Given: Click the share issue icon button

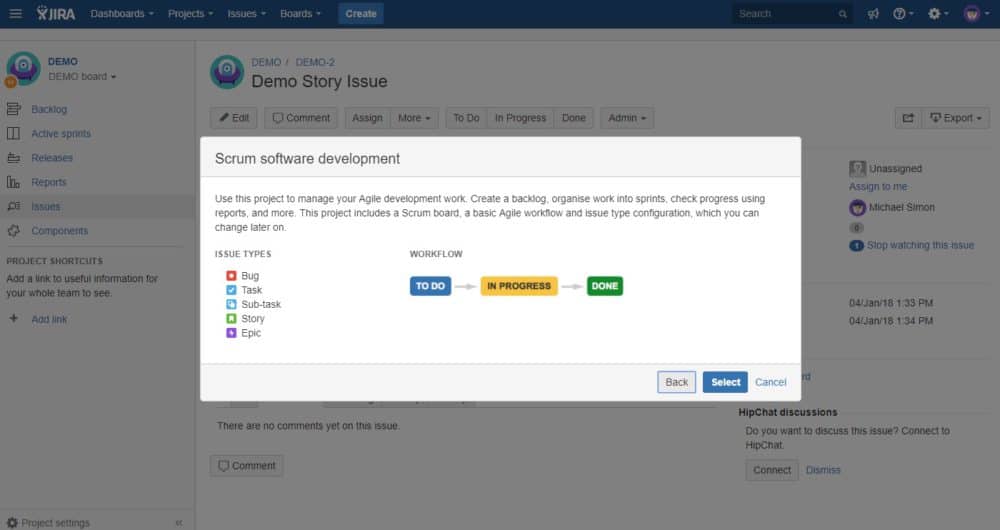Looking at the screenshot, I should coord(908,118).
